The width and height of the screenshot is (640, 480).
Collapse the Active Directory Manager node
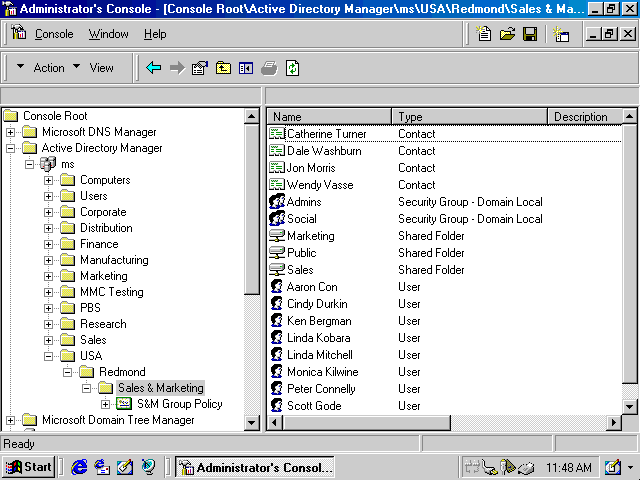pos(10,148)
